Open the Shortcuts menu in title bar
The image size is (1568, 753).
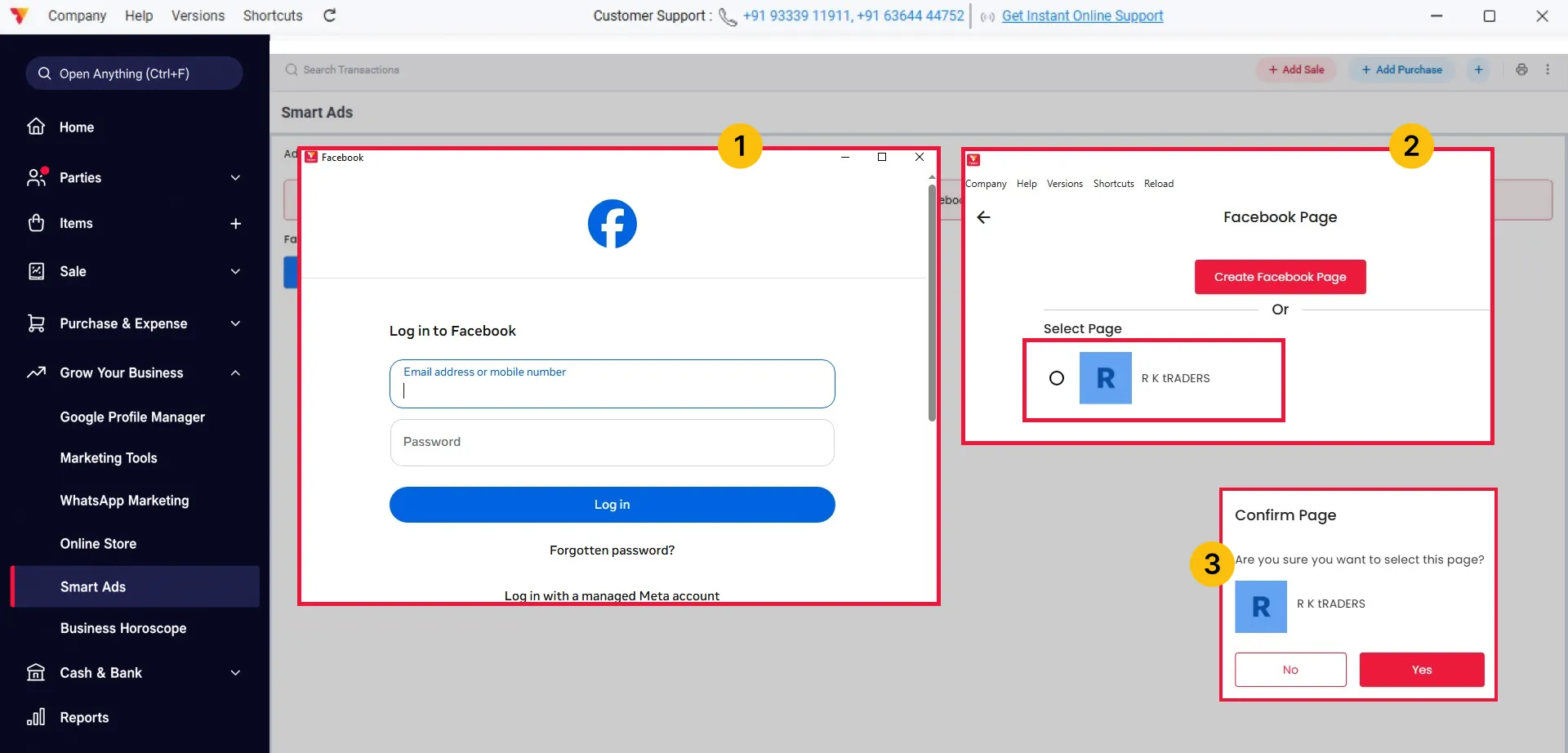pos(273,16)
